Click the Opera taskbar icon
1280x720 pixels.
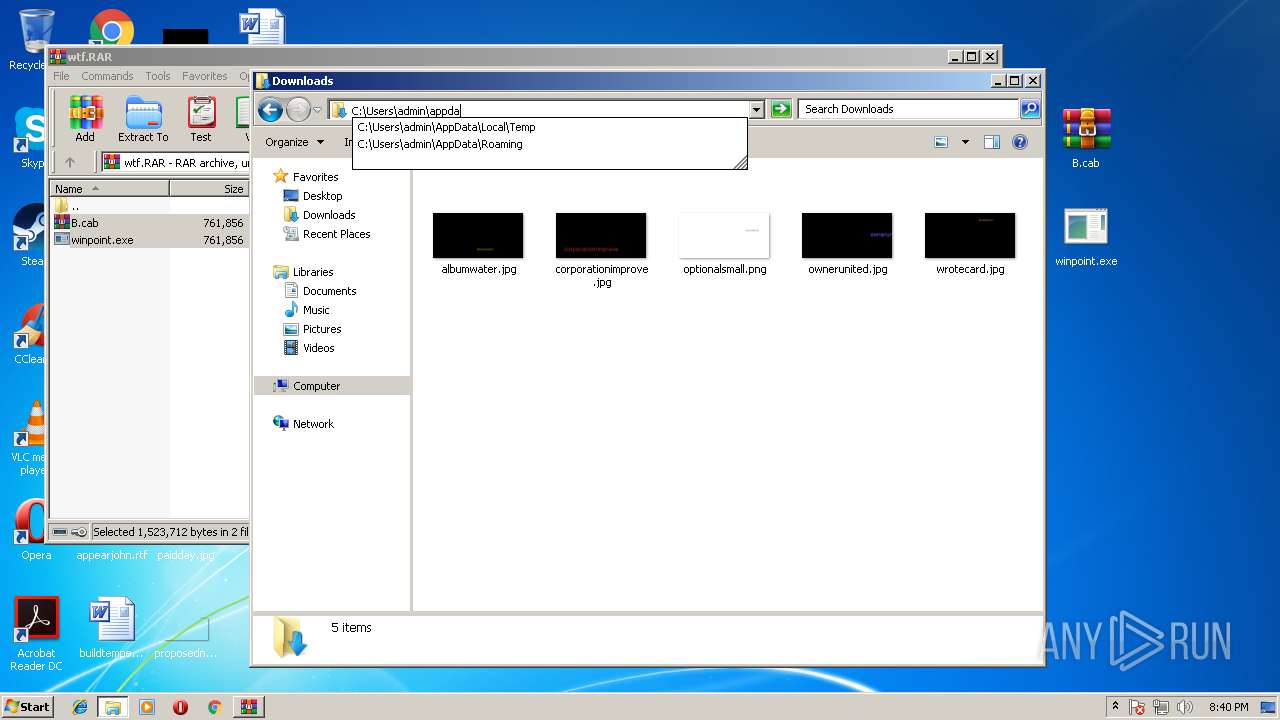pos(180,707)
